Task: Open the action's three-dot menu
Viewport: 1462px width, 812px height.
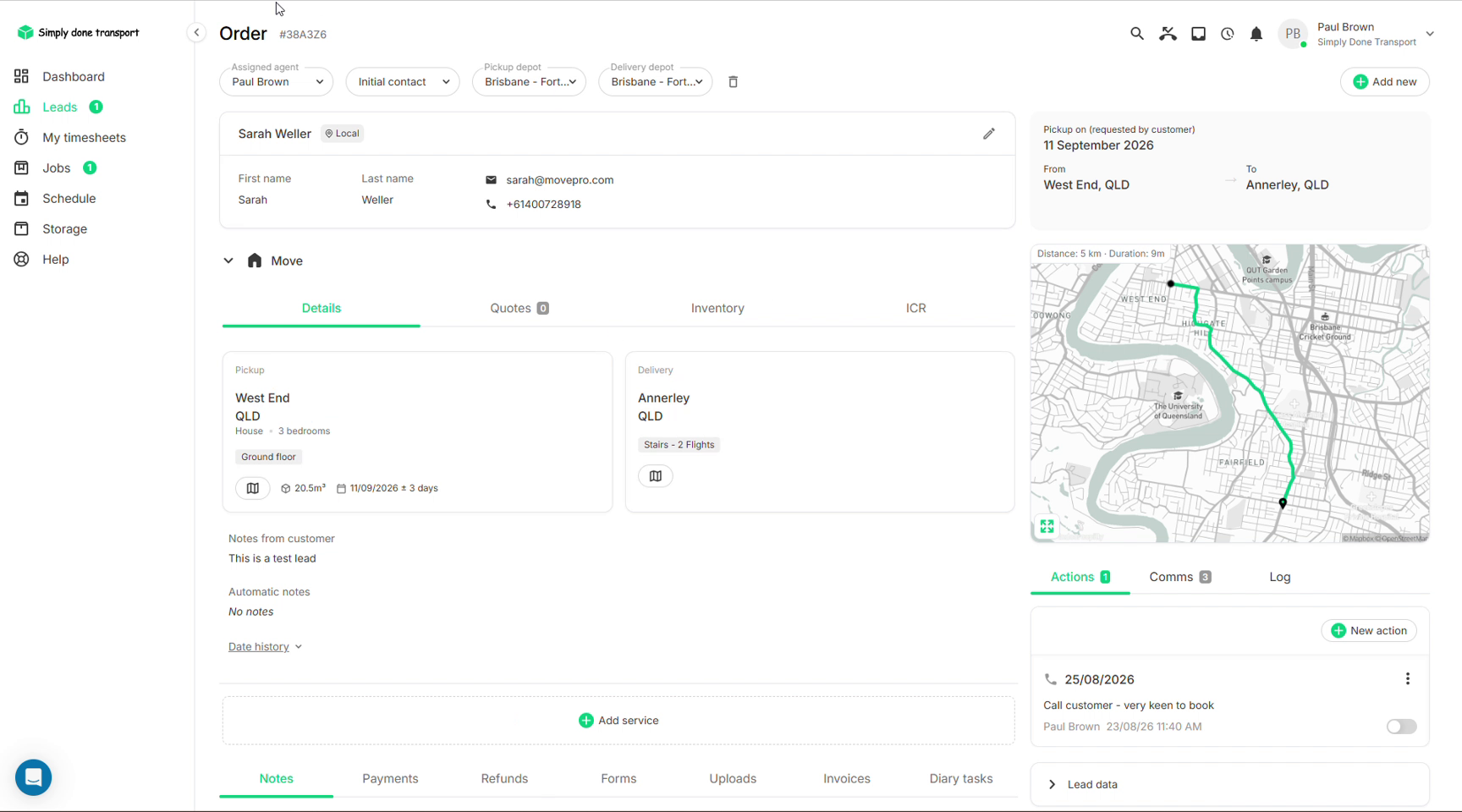Action: [x=1407, y=679]
